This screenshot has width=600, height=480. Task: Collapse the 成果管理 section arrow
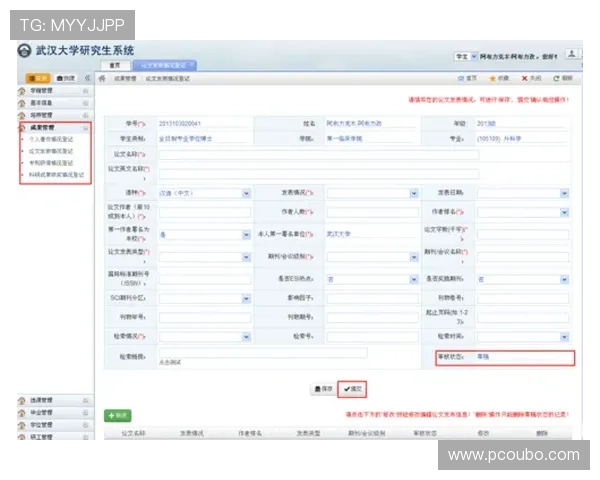click(x=85, y=128)
